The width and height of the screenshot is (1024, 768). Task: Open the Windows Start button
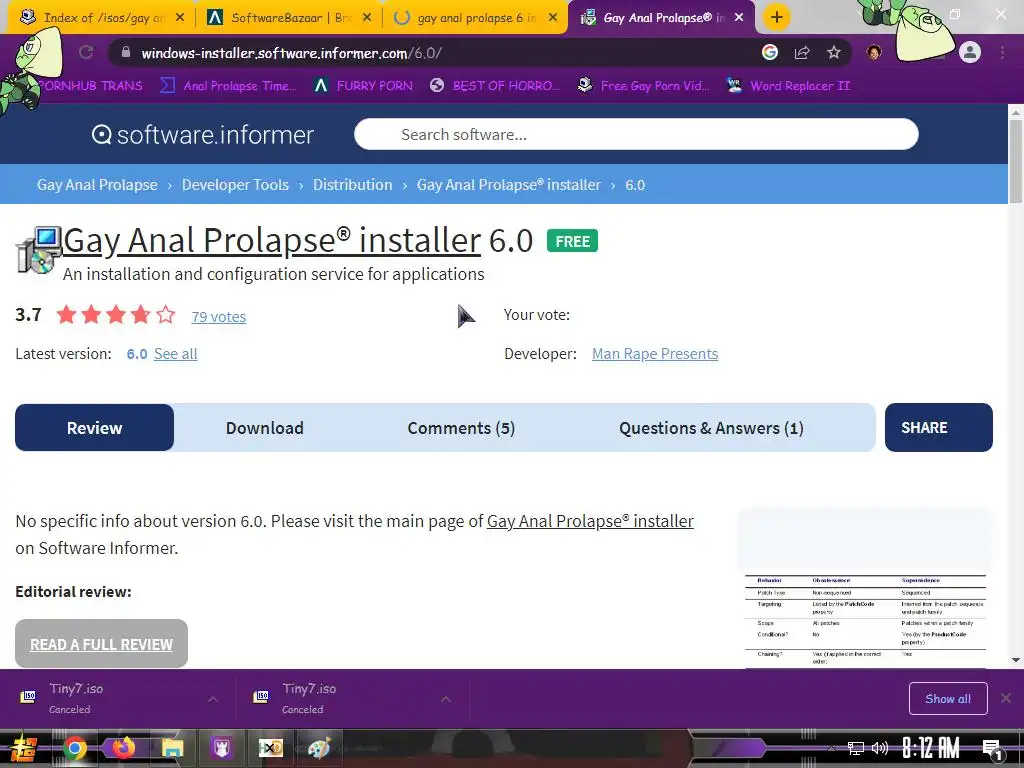tap(24, 748)
